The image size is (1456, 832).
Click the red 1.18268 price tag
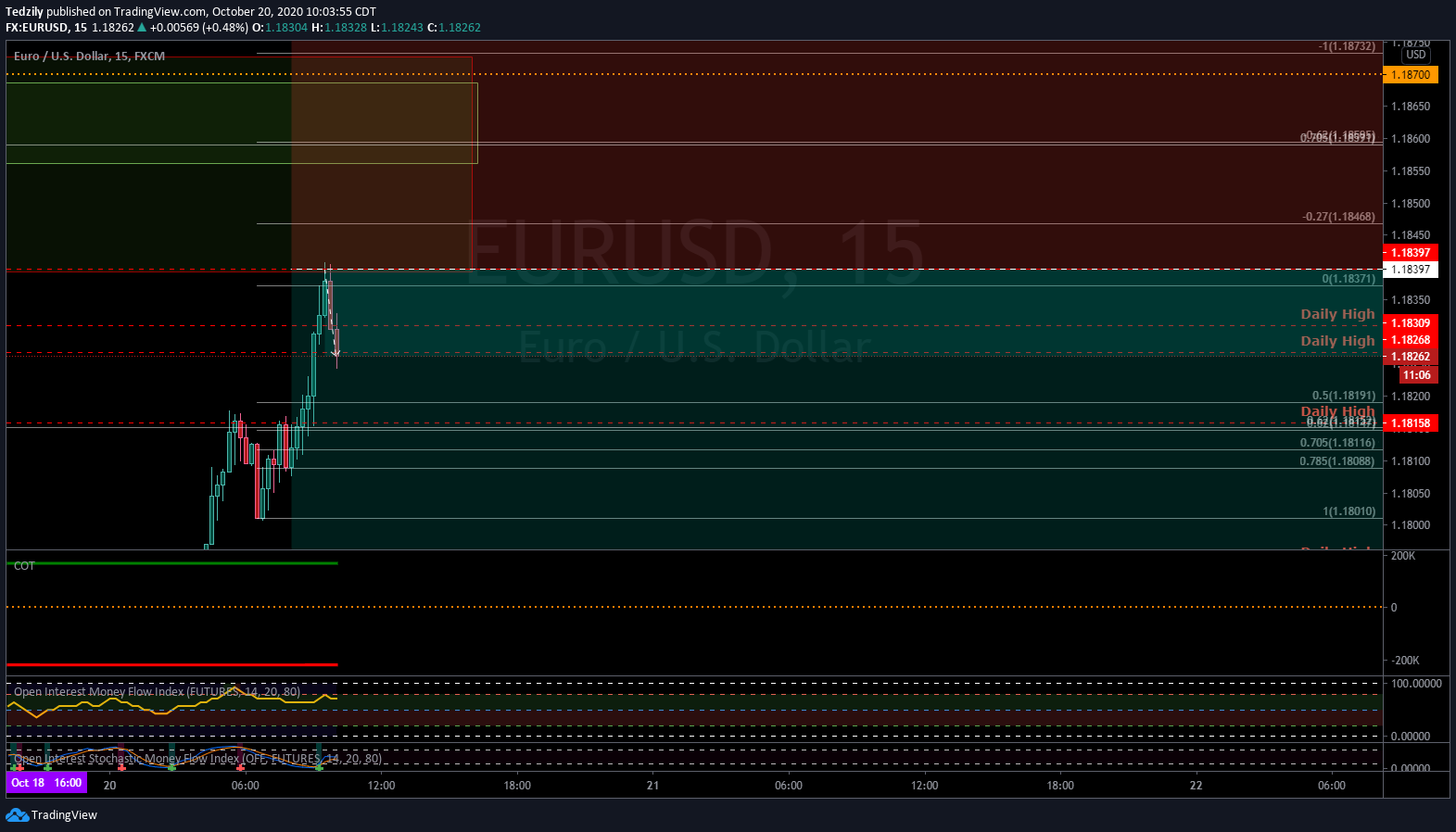point(1411,340)
